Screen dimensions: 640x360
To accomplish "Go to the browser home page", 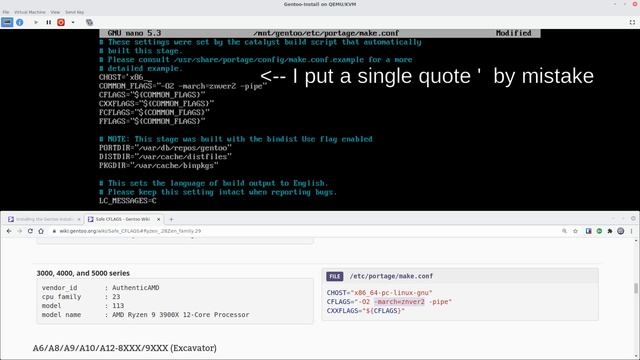I will click(41, 231).
